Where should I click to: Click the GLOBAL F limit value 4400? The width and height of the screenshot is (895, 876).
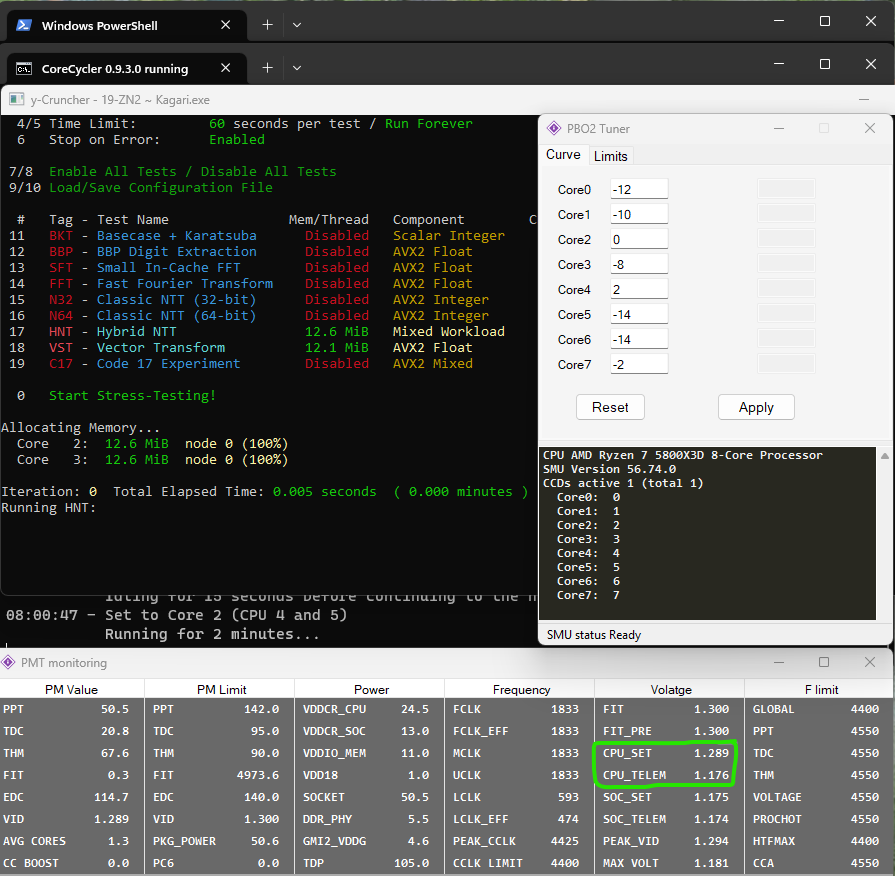point(865,709)
